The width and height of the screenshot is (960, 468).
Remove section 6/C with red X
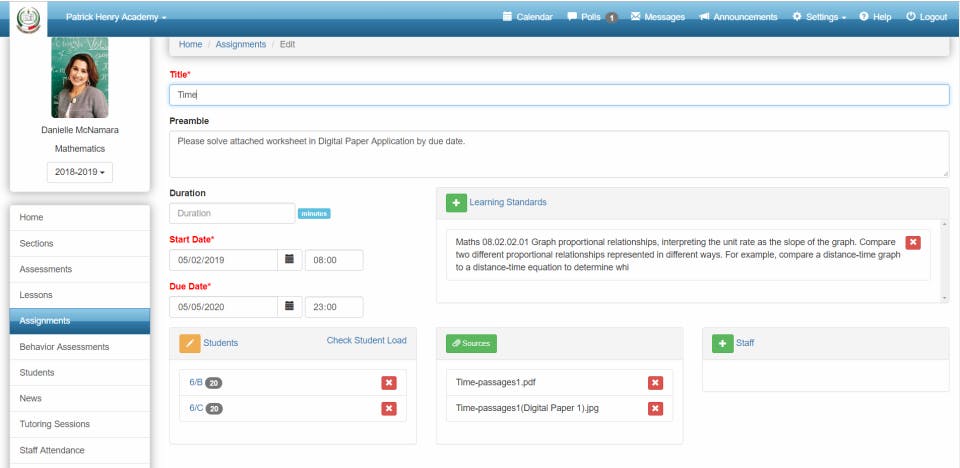pos(389,409)
